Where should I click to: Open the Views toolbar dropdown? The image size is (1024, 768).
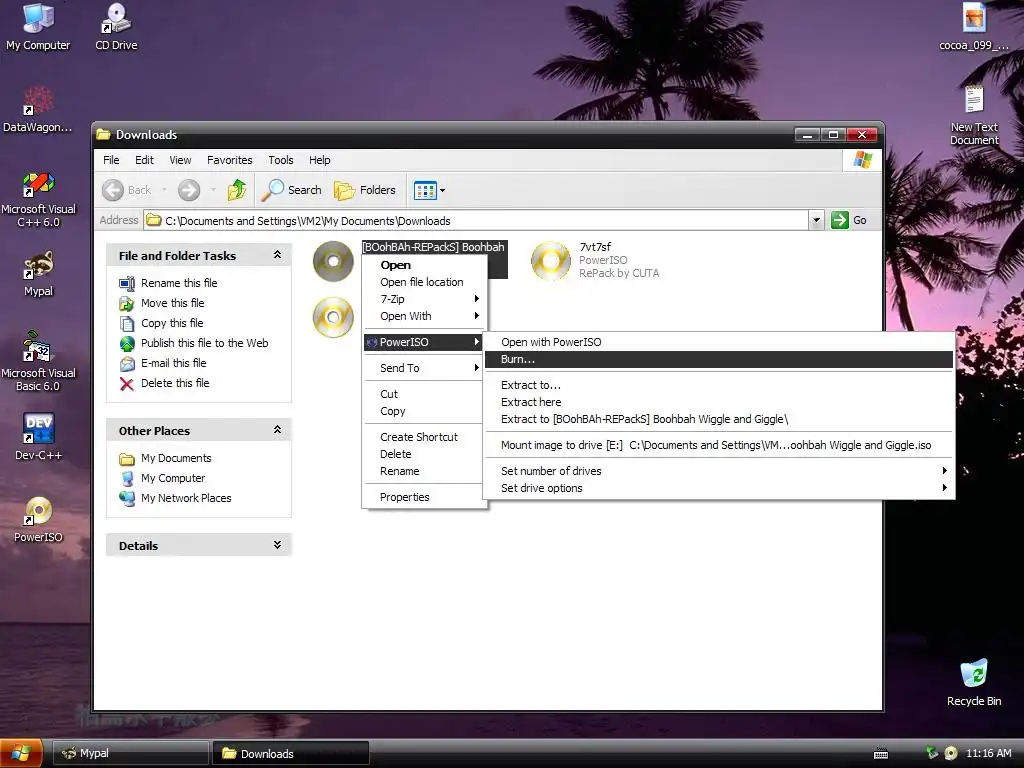pyautogui.click(x=429, y=190)
